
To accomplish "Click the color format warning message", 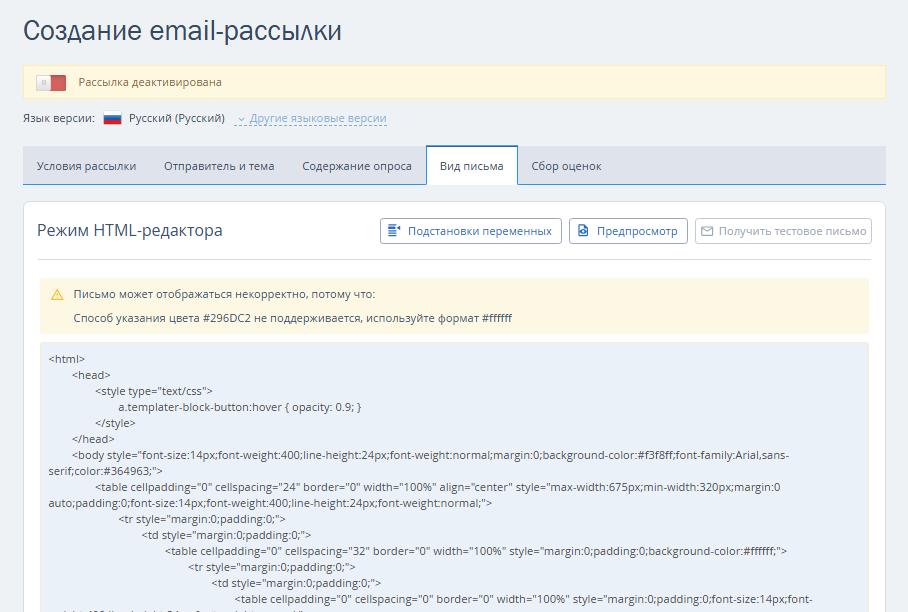I will [x=293, y=318].
